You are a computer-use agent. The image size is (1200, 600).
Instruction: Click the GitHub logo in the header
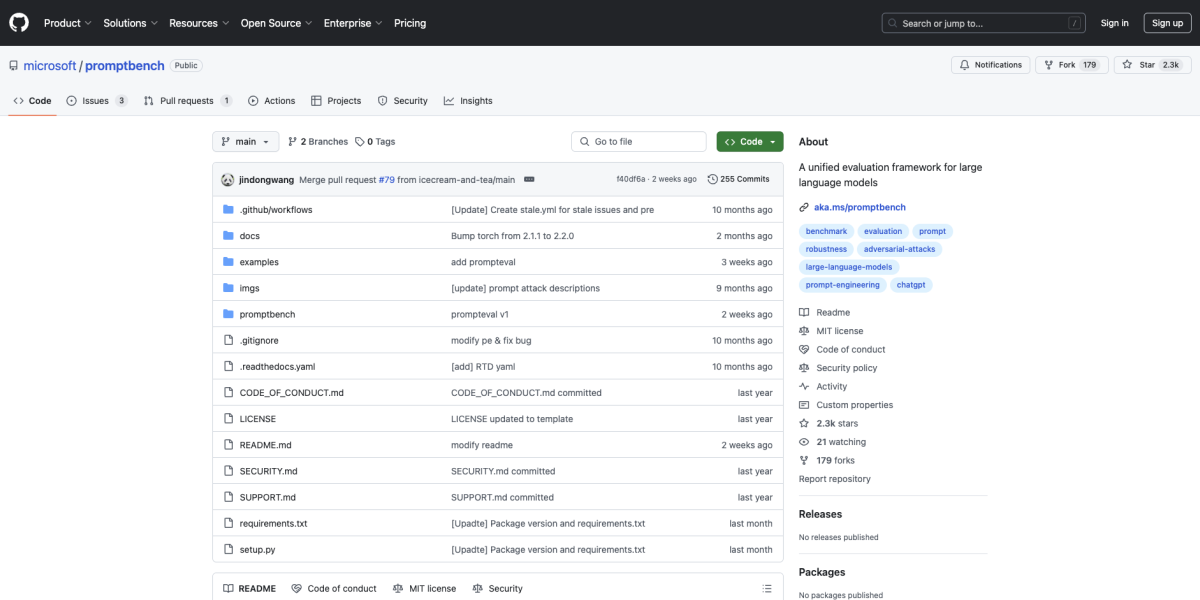18,22
